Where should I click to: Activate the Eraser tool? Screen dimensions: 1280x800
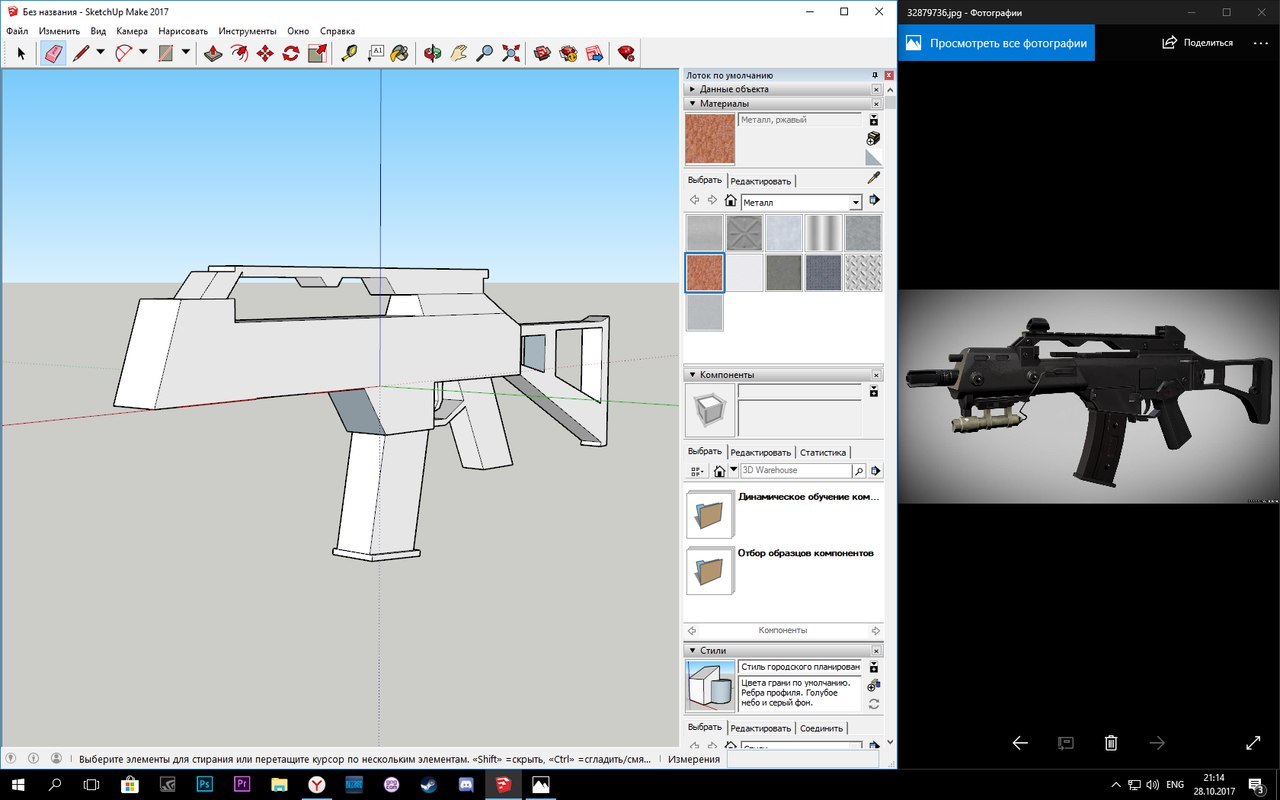pos(53,53)
